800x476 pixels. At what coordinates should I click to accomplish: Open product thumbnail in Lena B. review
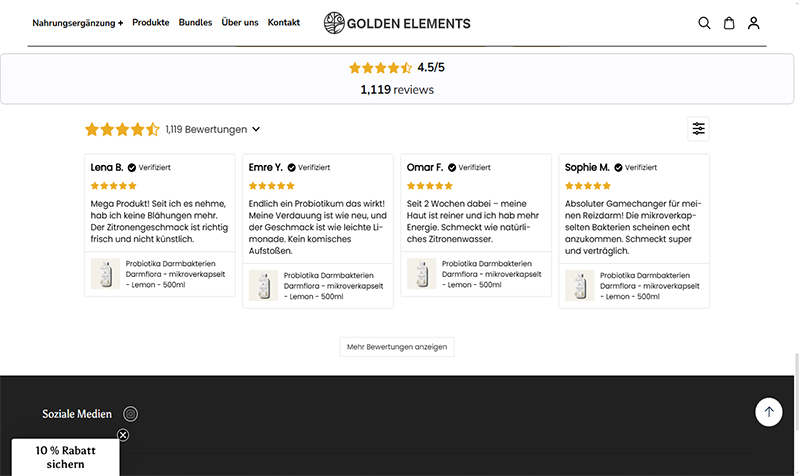click(106, 274)
